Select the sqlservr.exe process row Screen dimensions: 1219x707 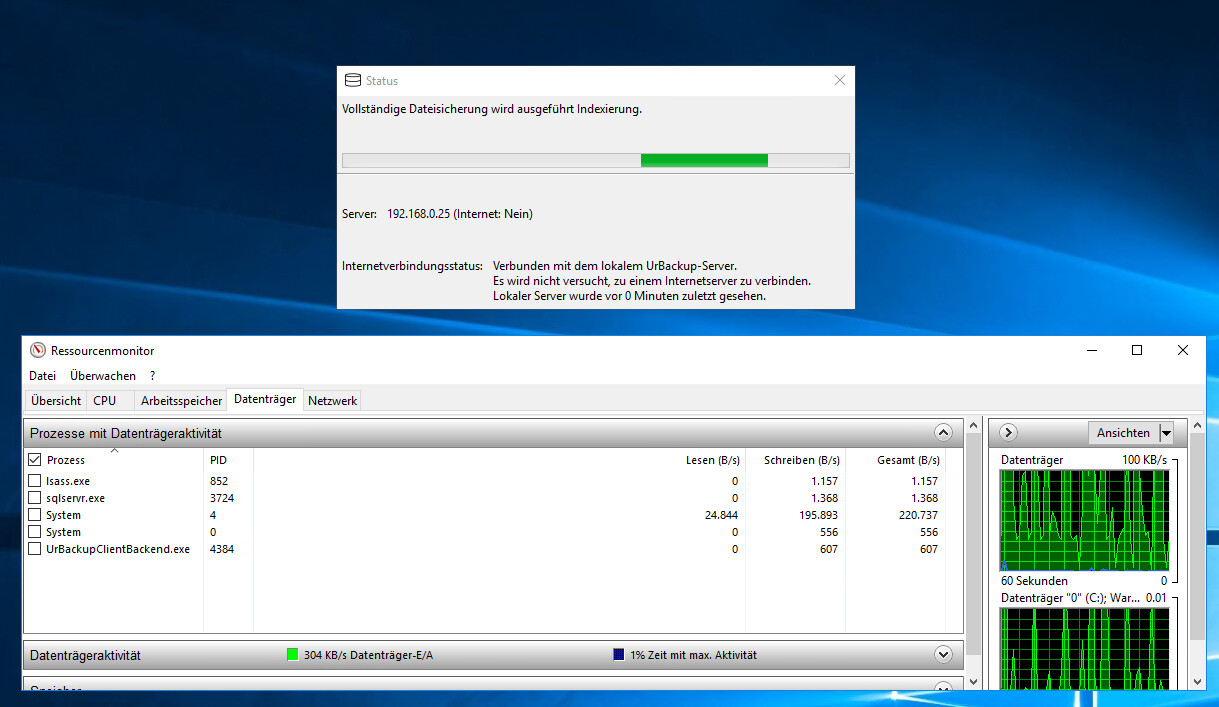point(493,498)
